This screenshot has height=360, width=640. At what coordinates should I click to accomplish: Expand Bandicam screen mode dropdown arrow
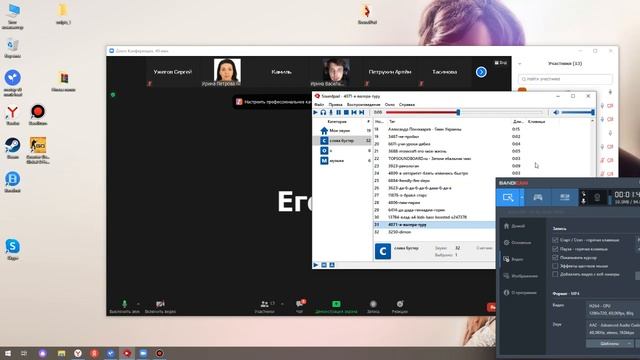pyautogui.click(x=522, y=198)
